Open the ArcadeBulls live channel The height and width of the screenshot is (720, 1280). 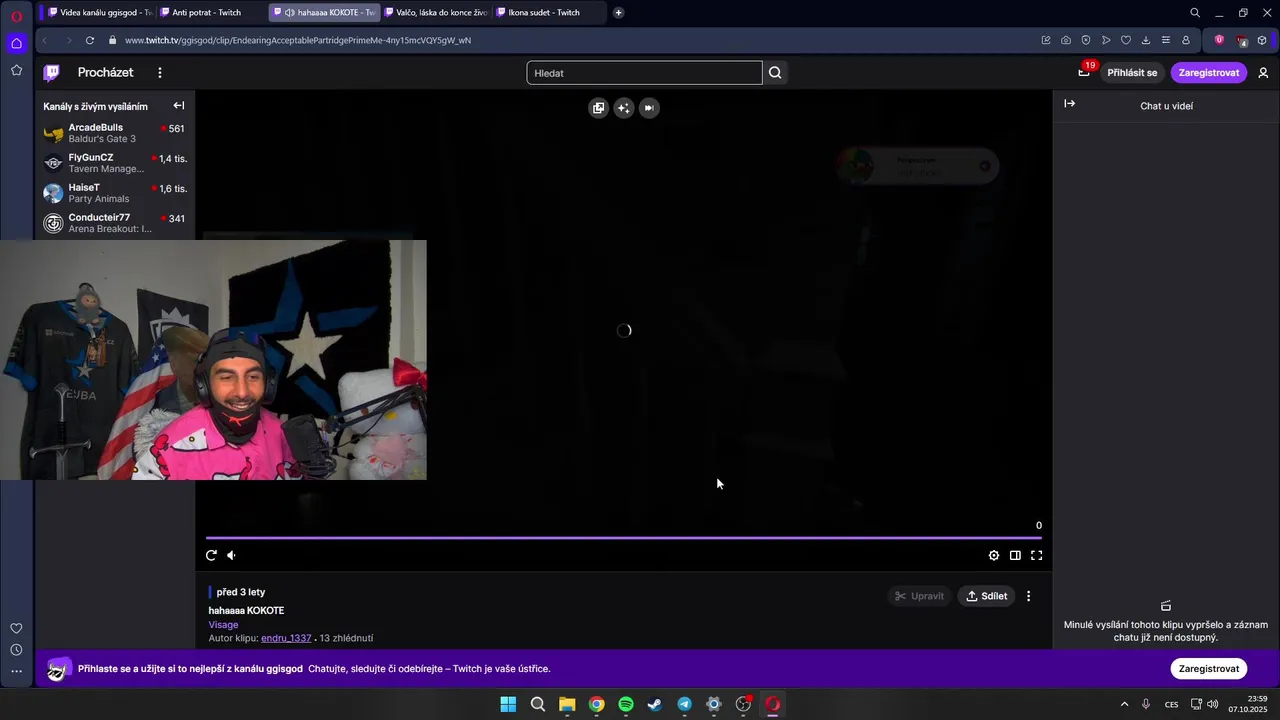115,133
